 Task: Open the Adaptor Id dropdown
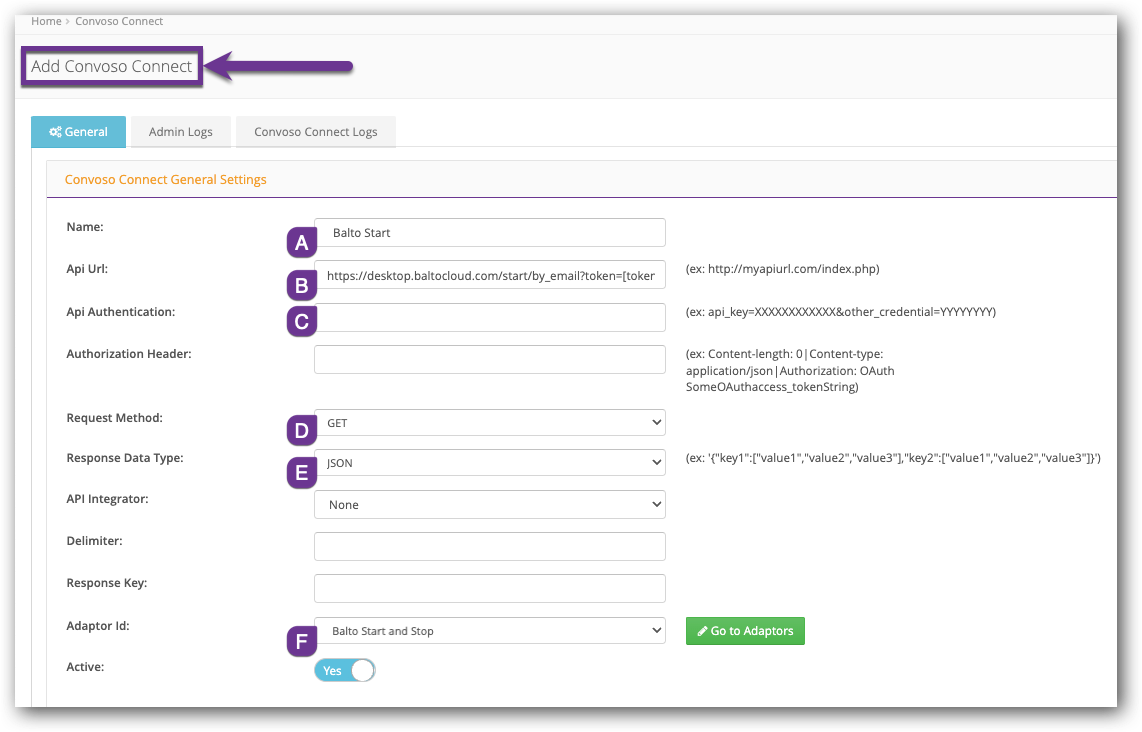[x=489, y=631]
